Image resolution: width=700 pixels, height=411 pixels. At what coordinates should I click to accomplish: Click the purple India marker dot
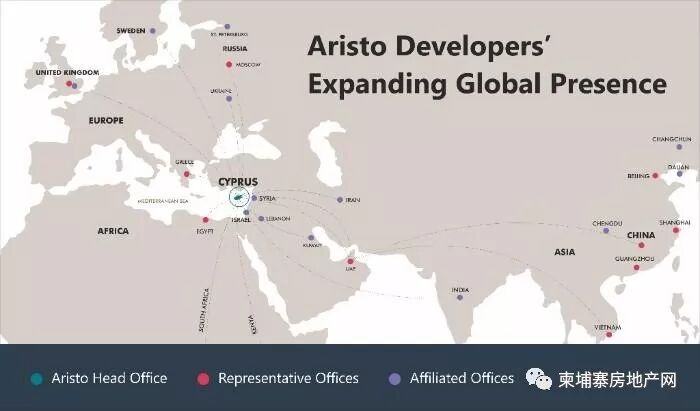pos(460,298)
